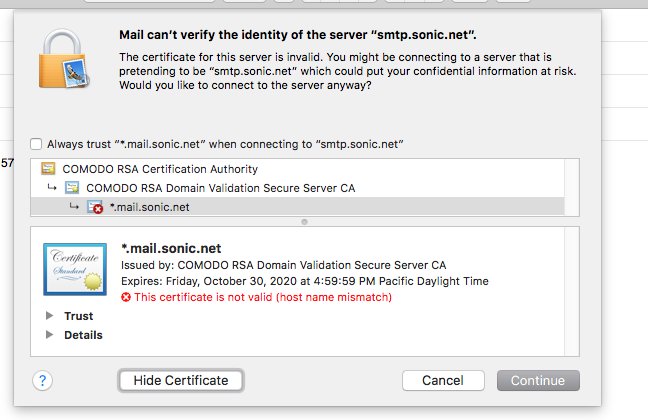Viewport: 648px width, 420px height.
Task: Enable Always trust *.mail.sonic.net checkbox
Action: tap(36, 144)
